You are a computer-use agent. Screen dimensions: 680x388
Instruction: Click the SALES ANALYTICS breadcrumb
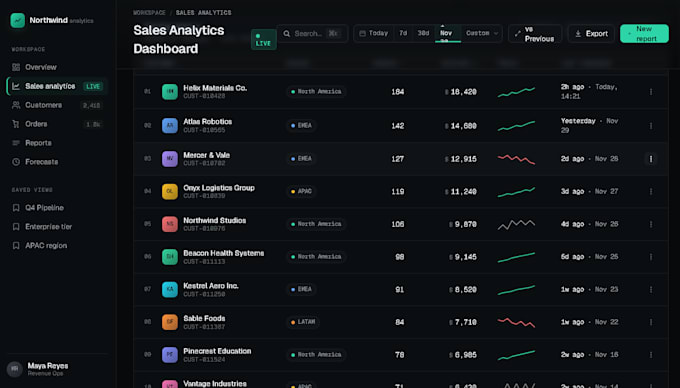tap(203, 13)
